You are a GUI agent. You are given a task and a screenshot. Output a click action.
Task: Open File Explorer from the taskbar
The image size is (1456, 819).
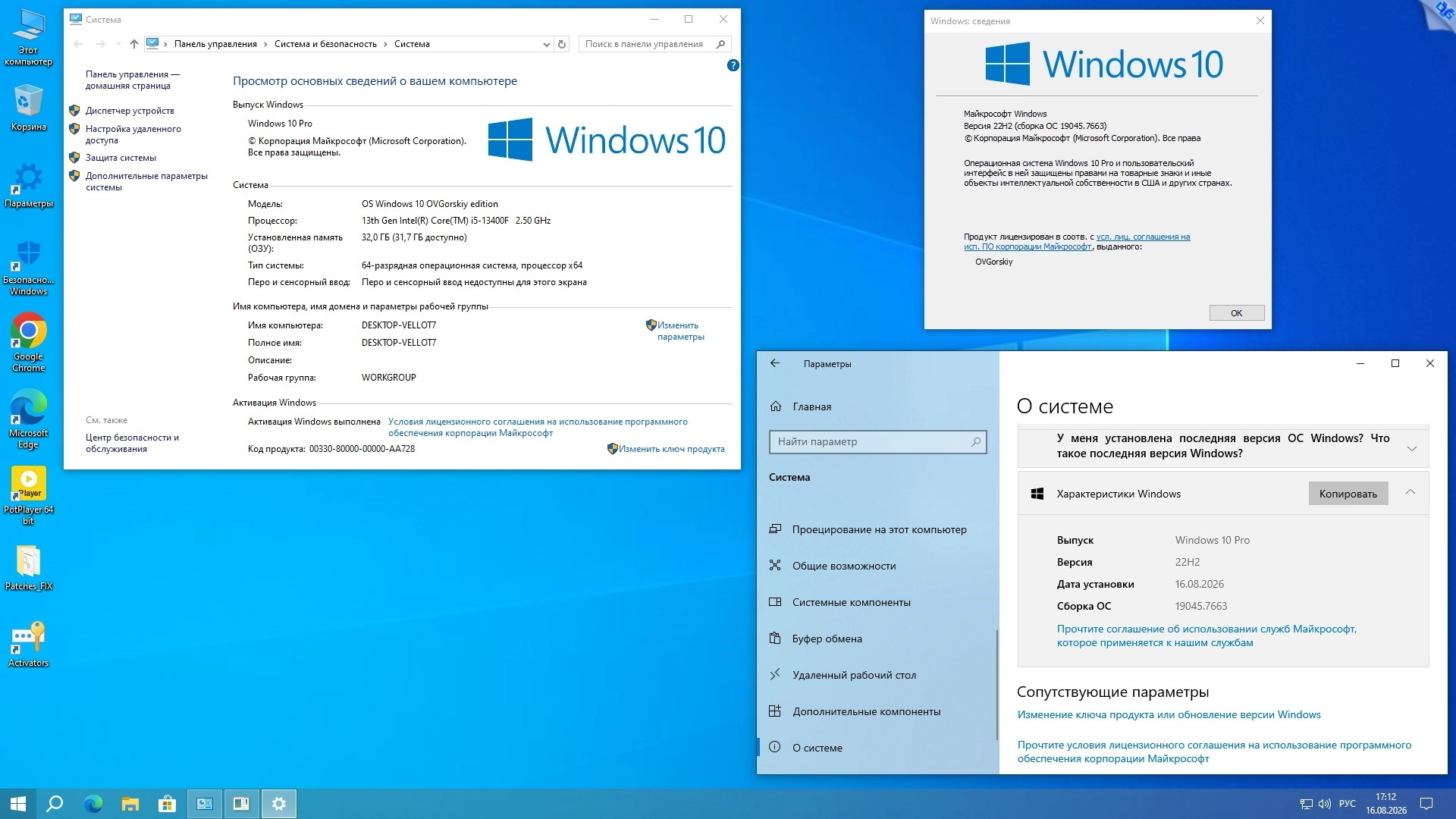pos(130,804)
